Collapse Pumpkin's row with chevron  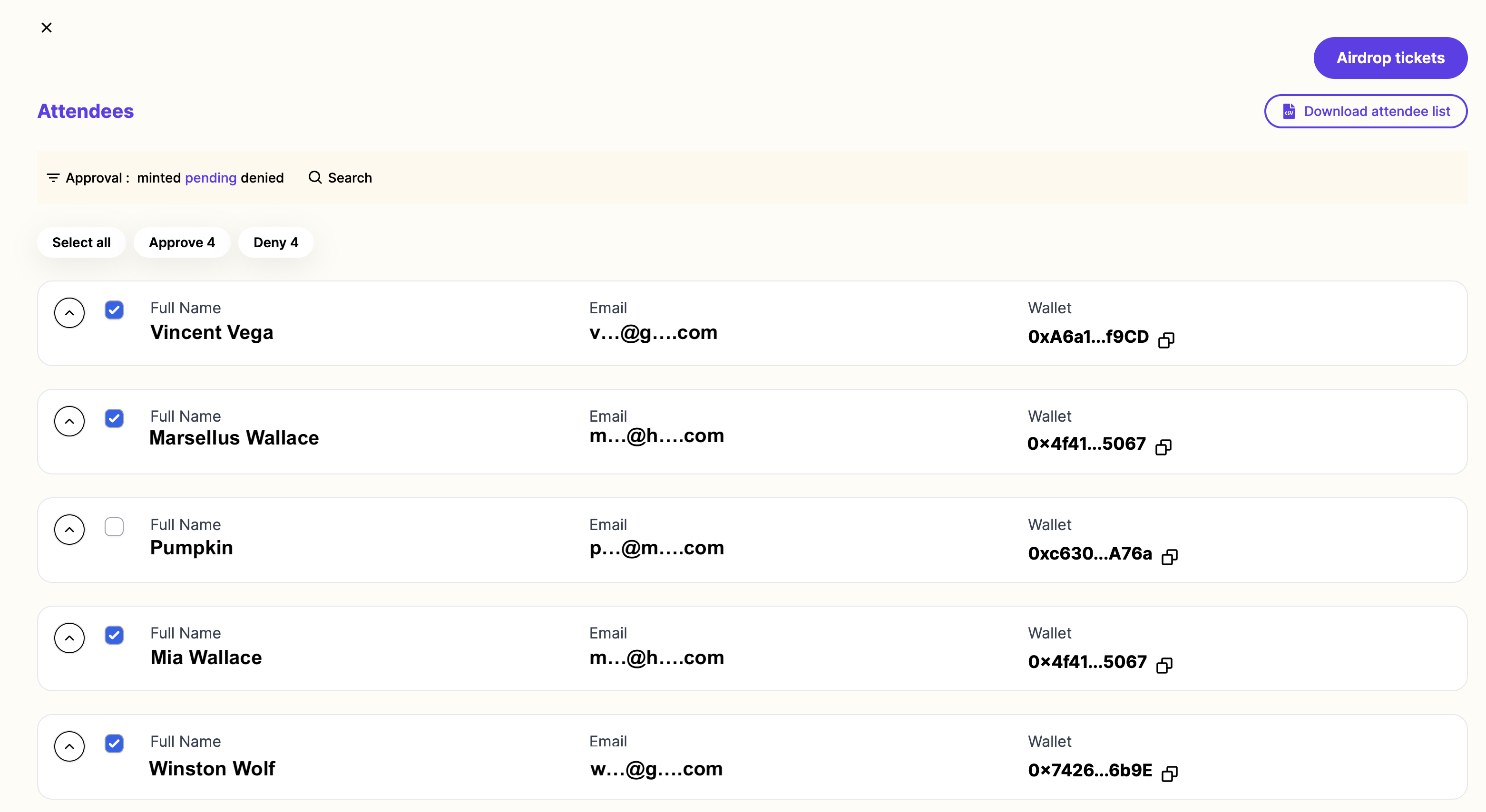[x=69, y=530]
